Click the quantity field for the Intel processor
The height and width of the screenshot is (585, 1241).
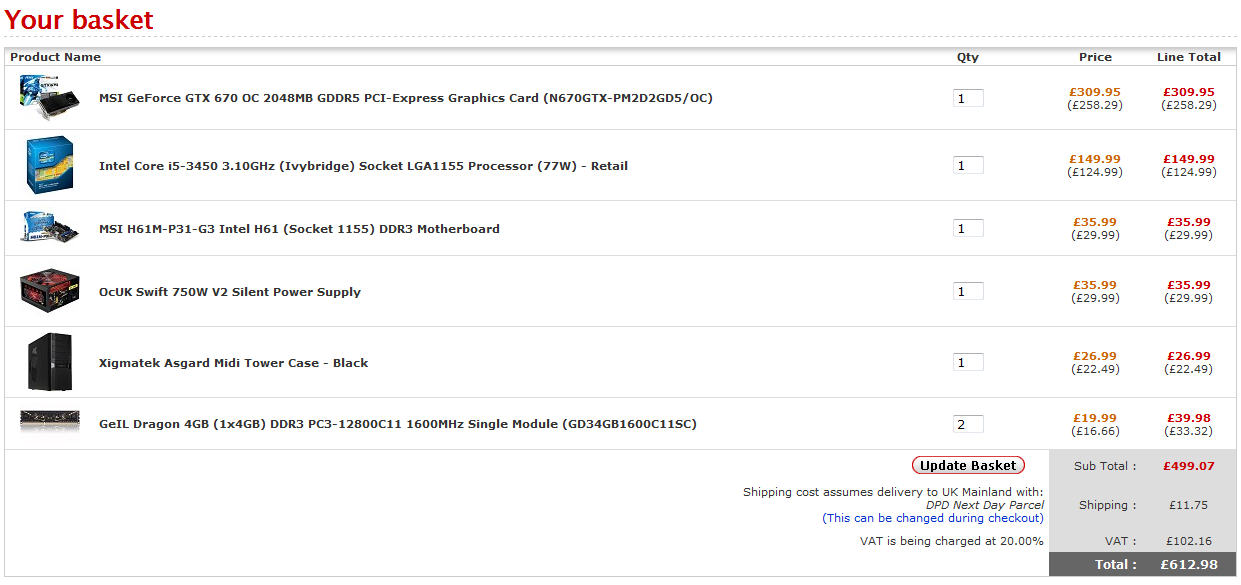pos(968,166)
